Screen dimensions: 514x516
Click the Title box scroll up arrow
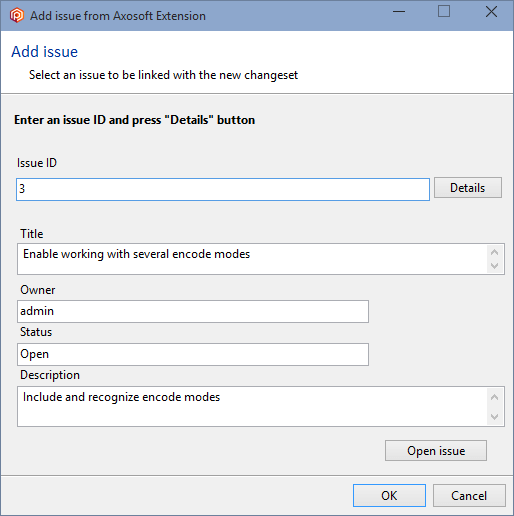pos(495,252)
